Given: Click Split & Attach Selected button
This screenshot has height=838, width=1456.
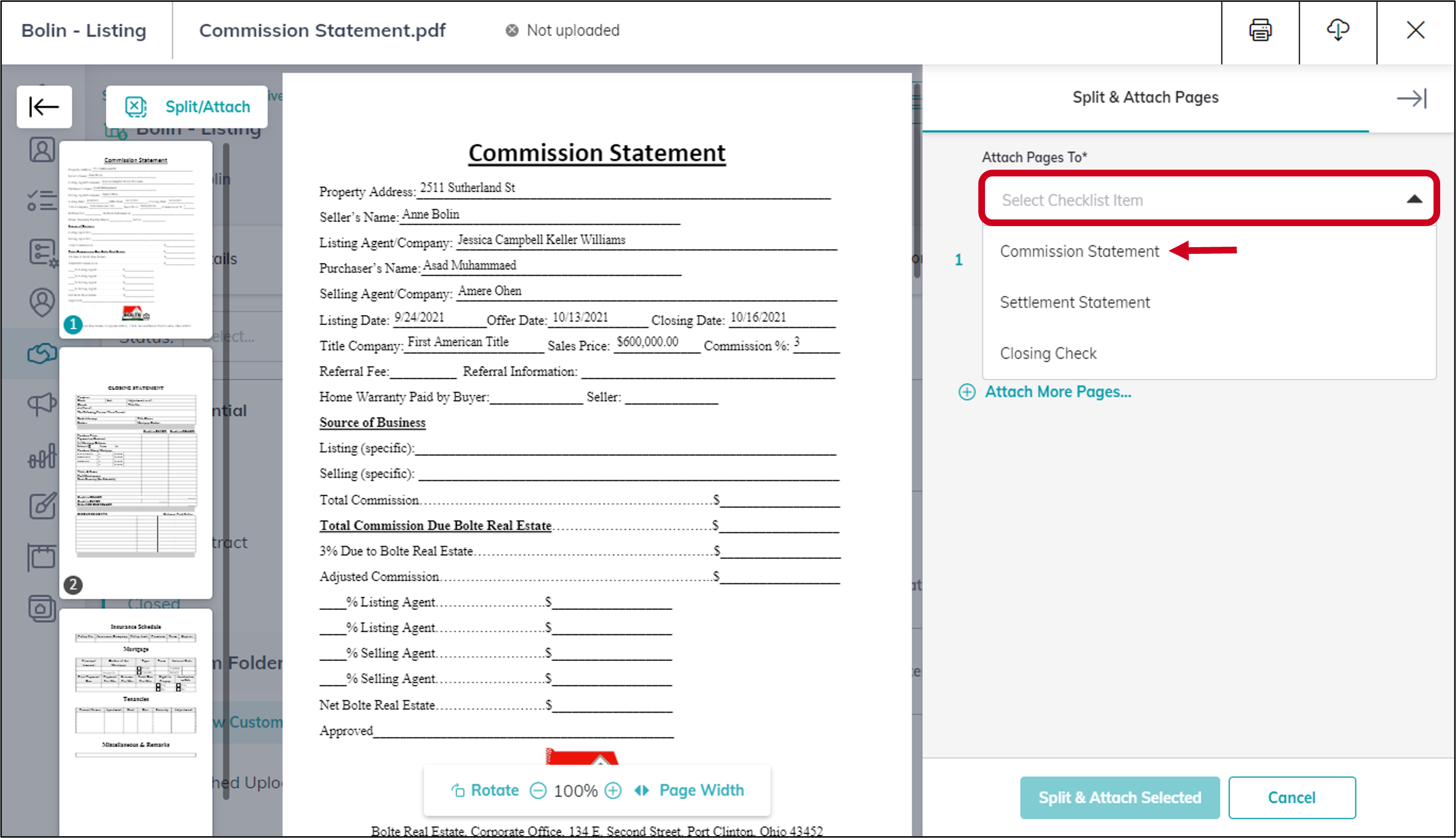Looking at the screenshot, I should click(x=1120, y=797).
